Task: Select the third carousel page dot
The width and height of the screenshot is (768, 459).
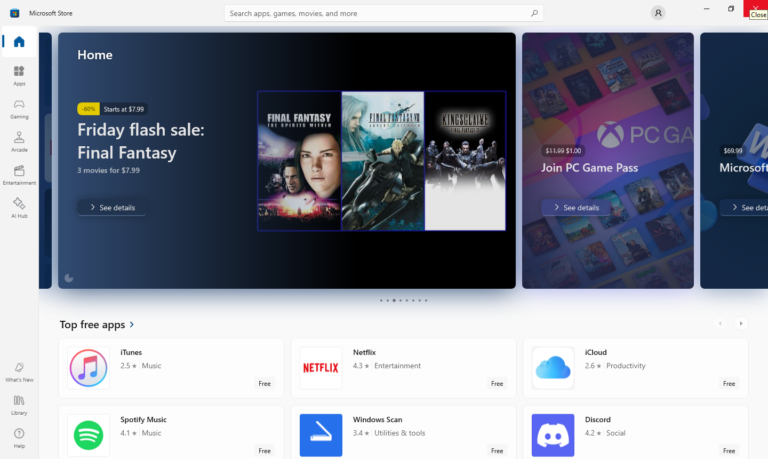Action: (x=394, y=300)
